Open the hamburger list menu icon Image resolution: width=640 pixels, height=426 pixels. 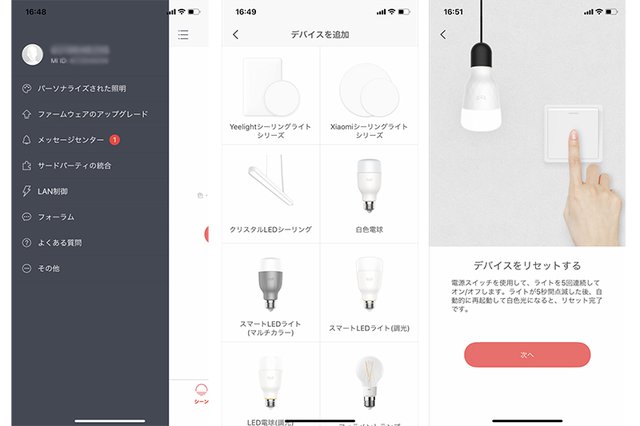[183, 35]
